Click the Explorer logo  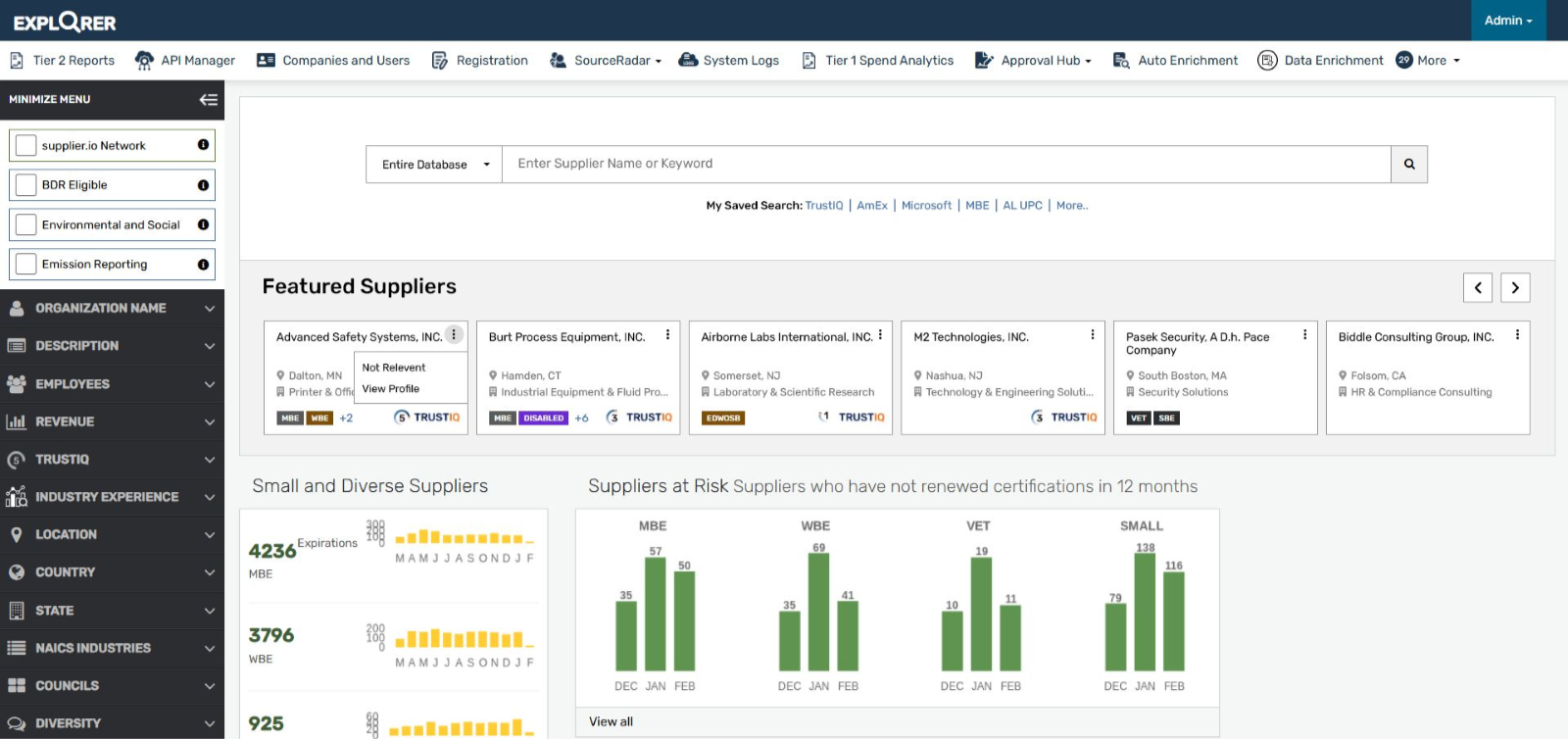click(x=65, y=22)
